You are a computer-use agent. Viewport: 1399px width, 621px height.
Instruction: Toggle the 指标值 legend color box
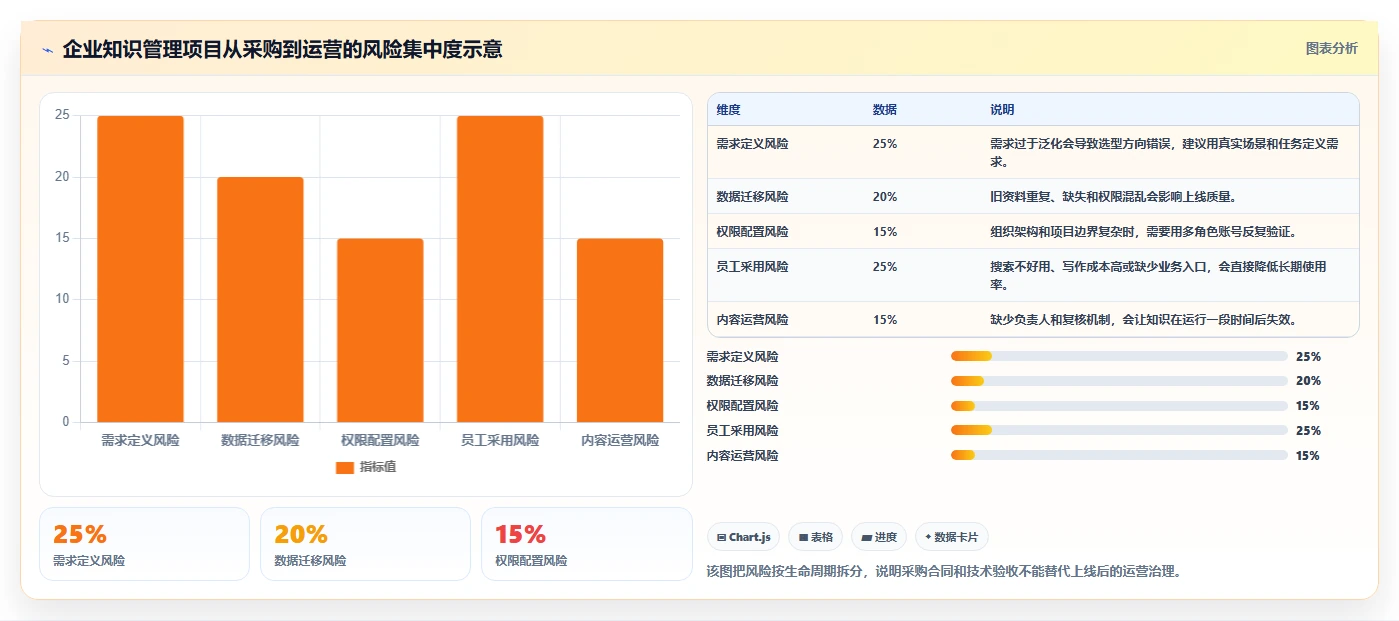coord(345,467)
